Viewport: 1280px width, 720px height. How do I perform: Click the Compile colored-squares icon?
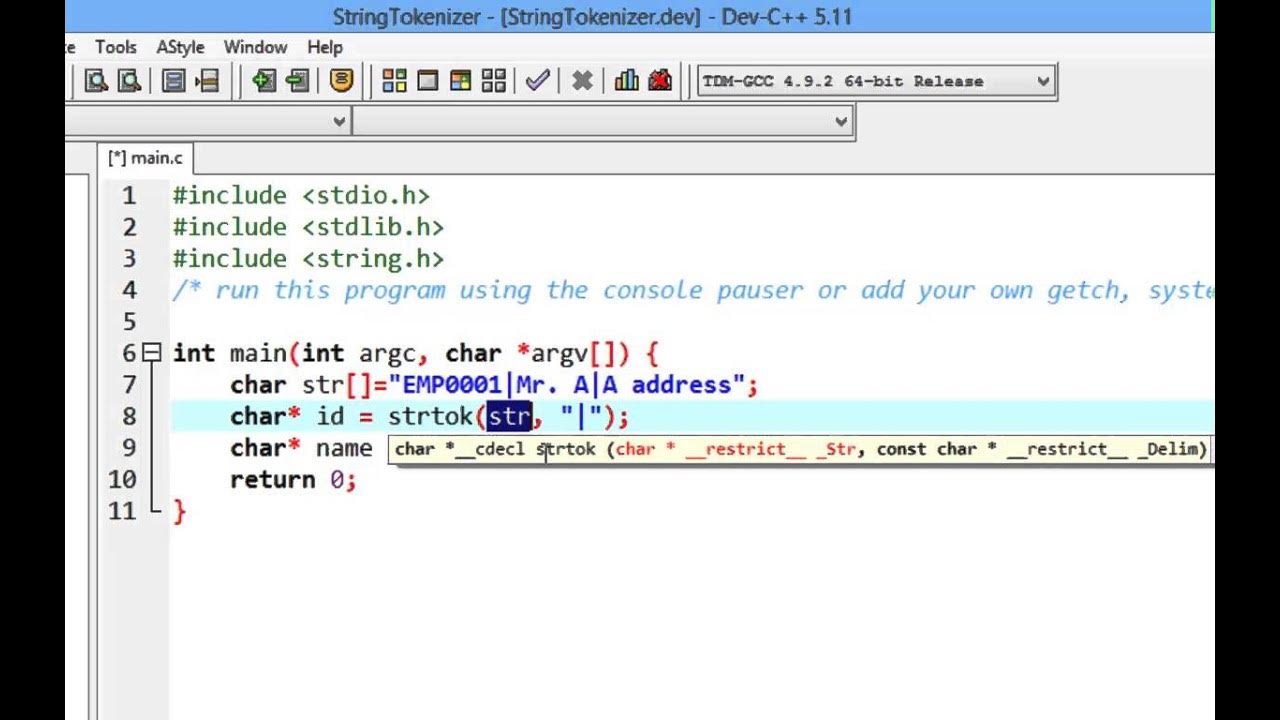[394, 81]
